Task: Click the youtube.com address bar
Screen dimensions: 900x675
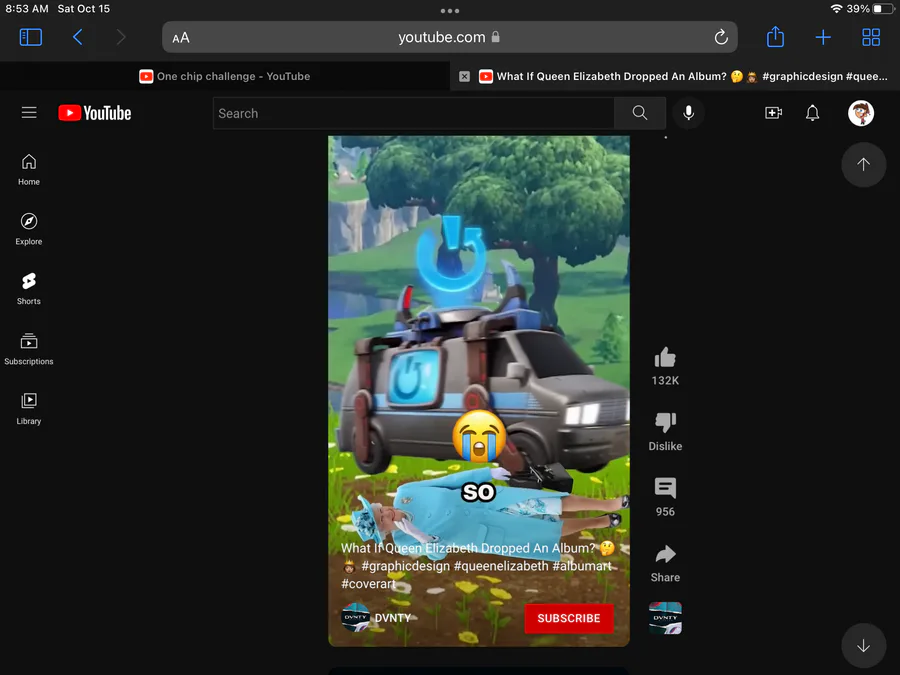Action: (x=449, y=37)
